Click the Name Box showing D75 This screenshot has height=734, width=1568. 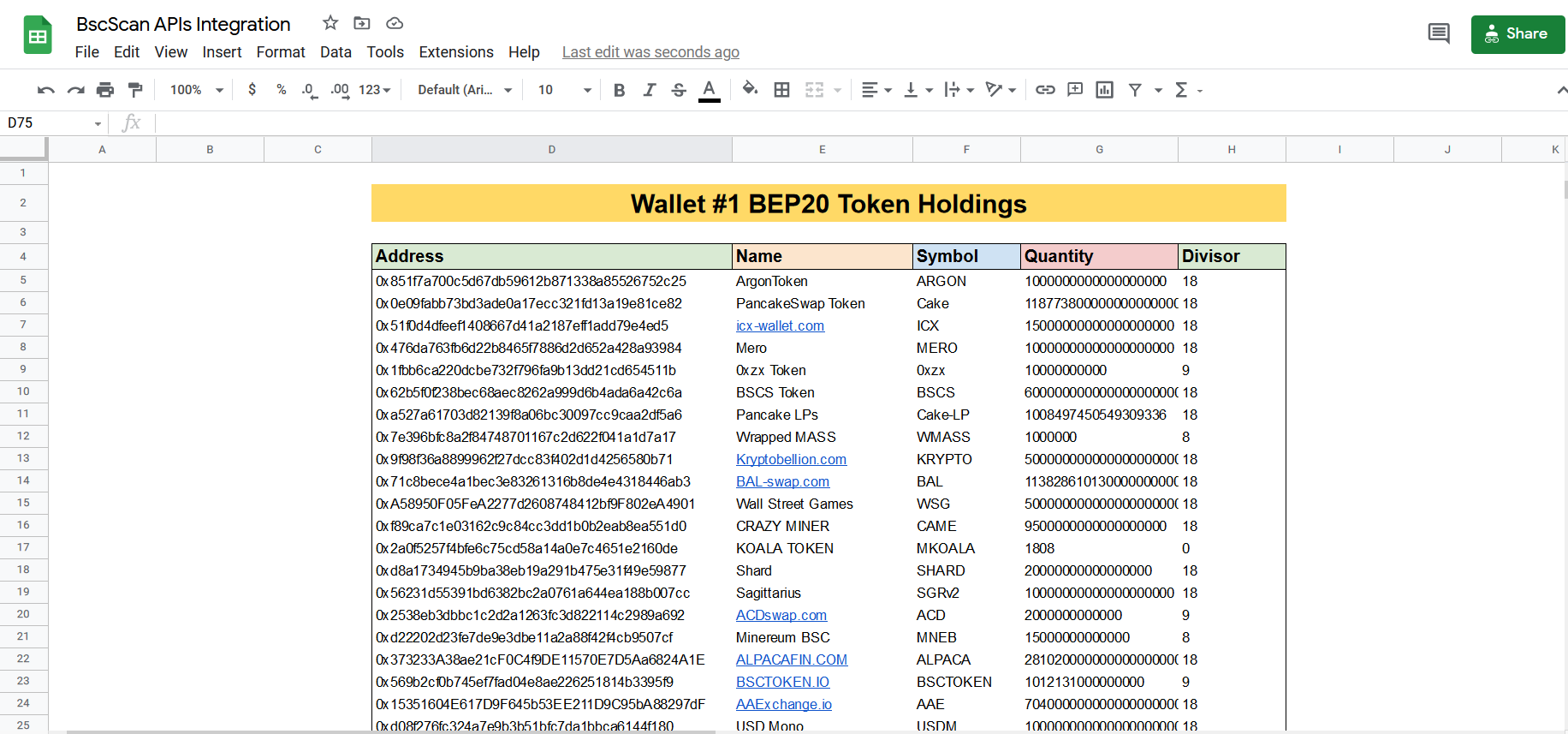51,123
